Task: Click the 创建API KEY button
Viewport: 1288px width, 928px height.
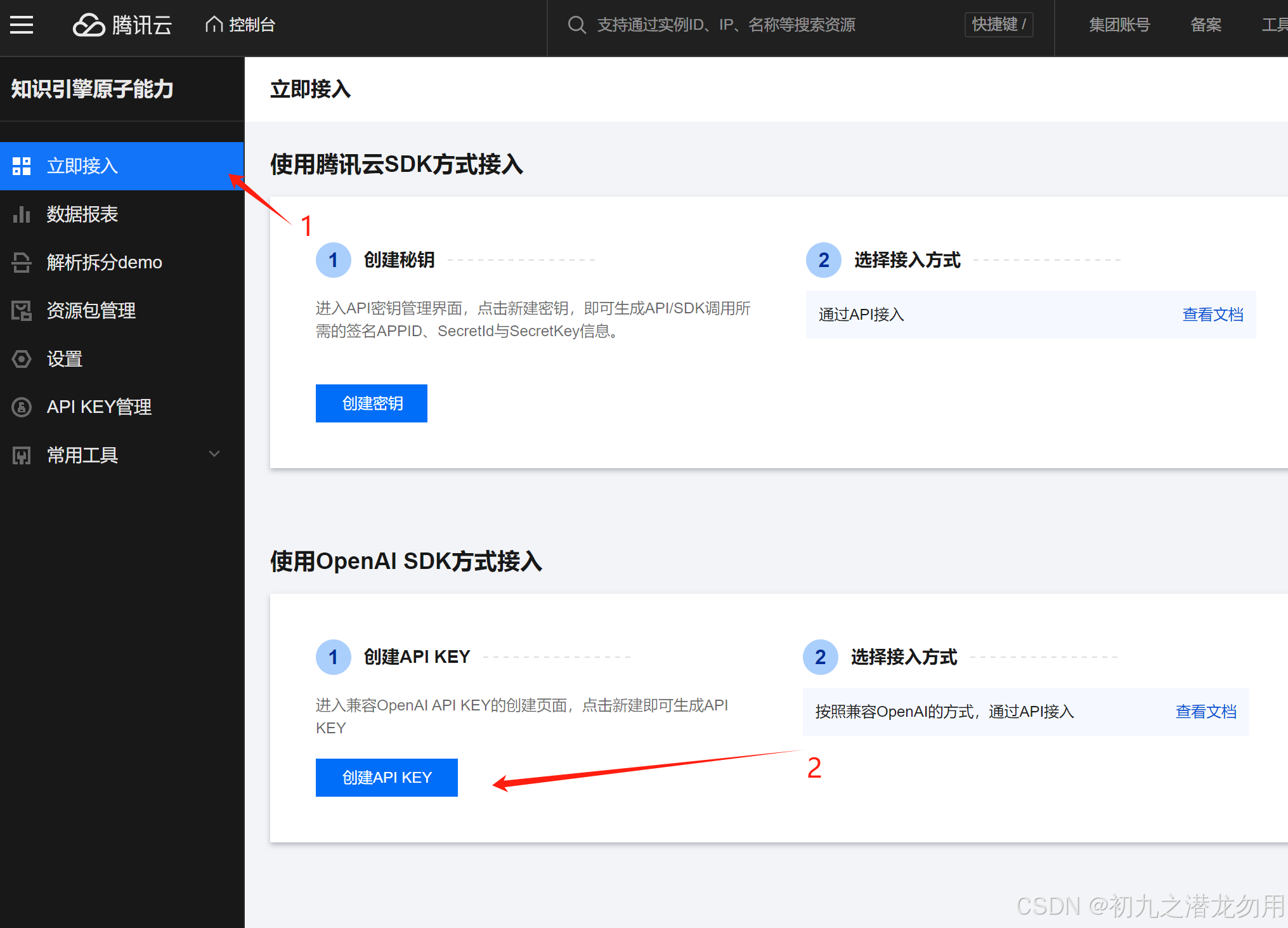Action: click(x=387, y=778)
